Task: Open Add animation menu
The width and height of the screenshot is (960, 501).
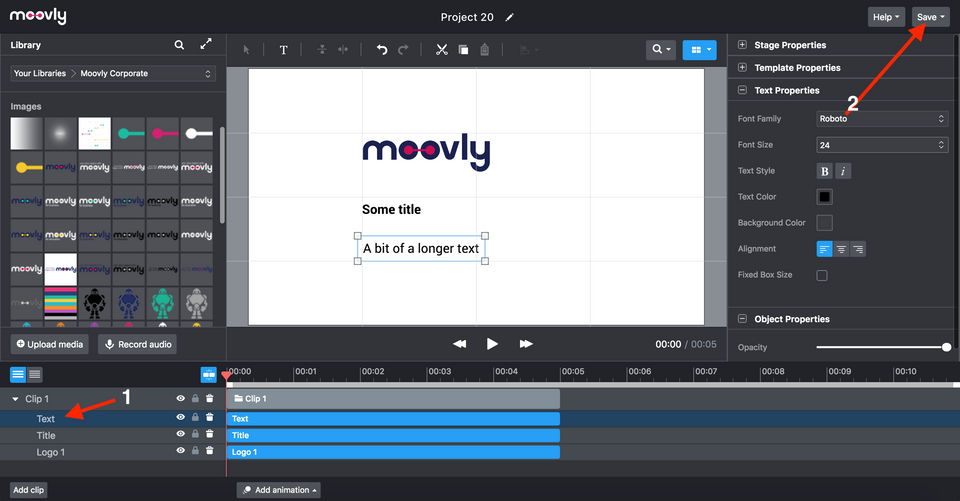Action: 279,490
